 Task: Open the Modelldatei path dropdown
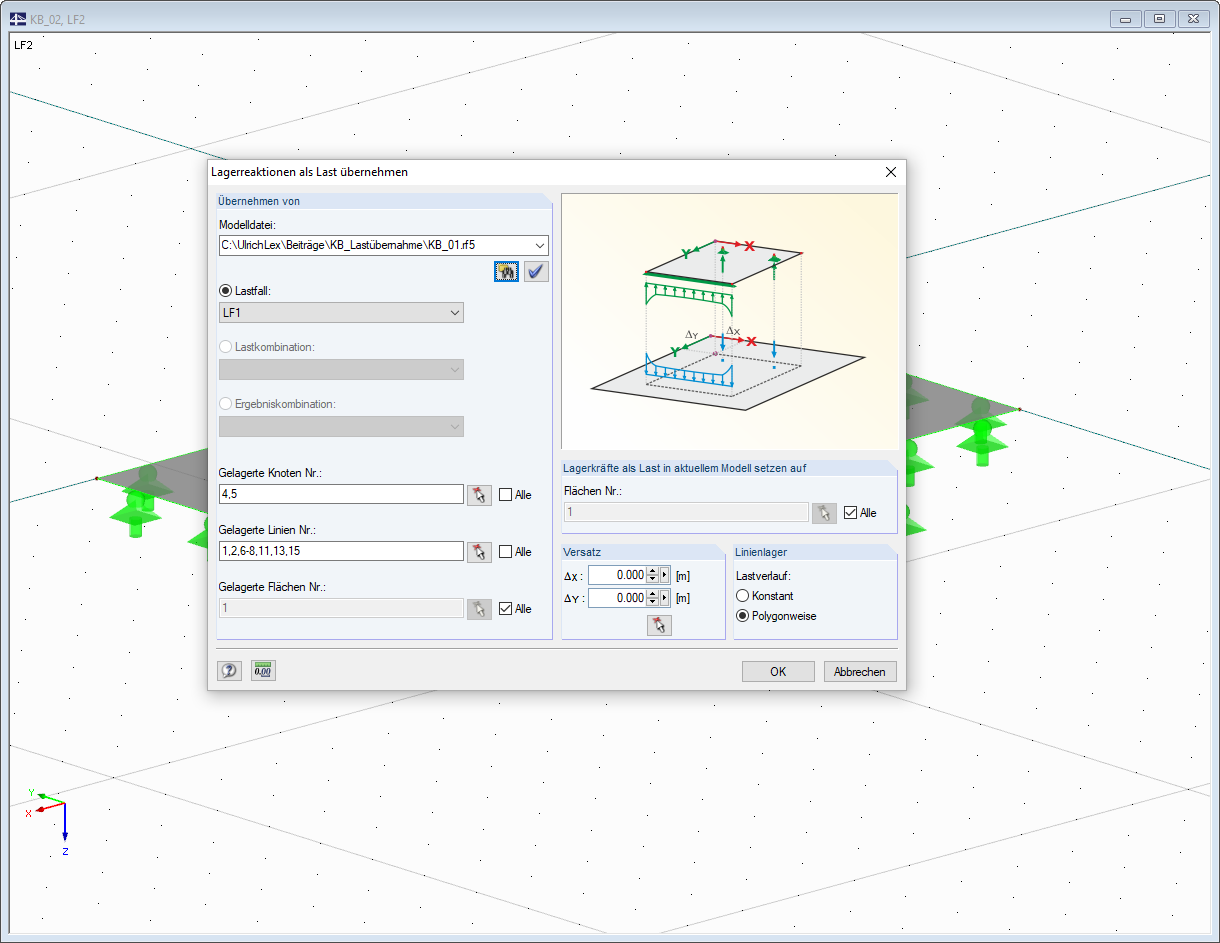click(540, 245)
